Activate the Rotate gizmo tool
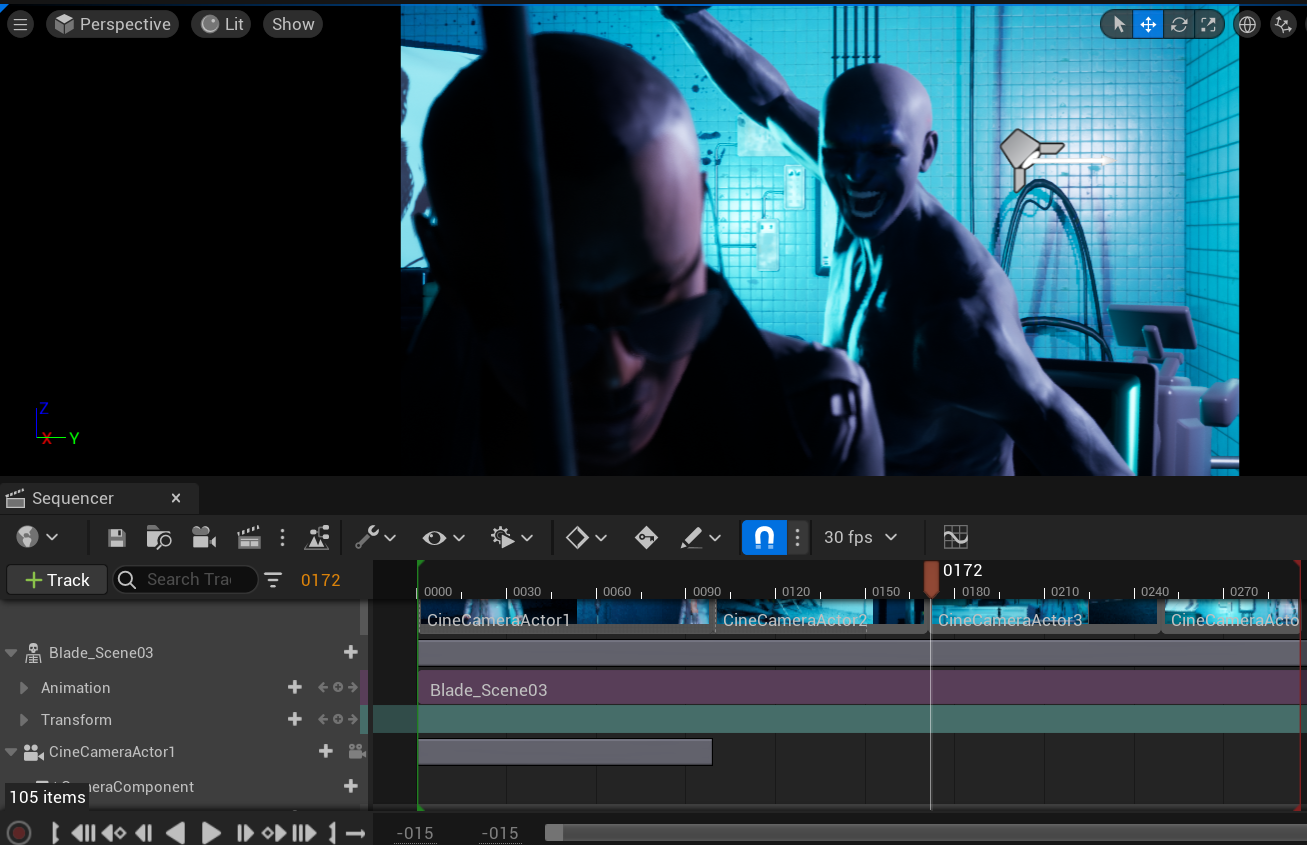This screenshot has height=845, width=1307. (1179, 25)
